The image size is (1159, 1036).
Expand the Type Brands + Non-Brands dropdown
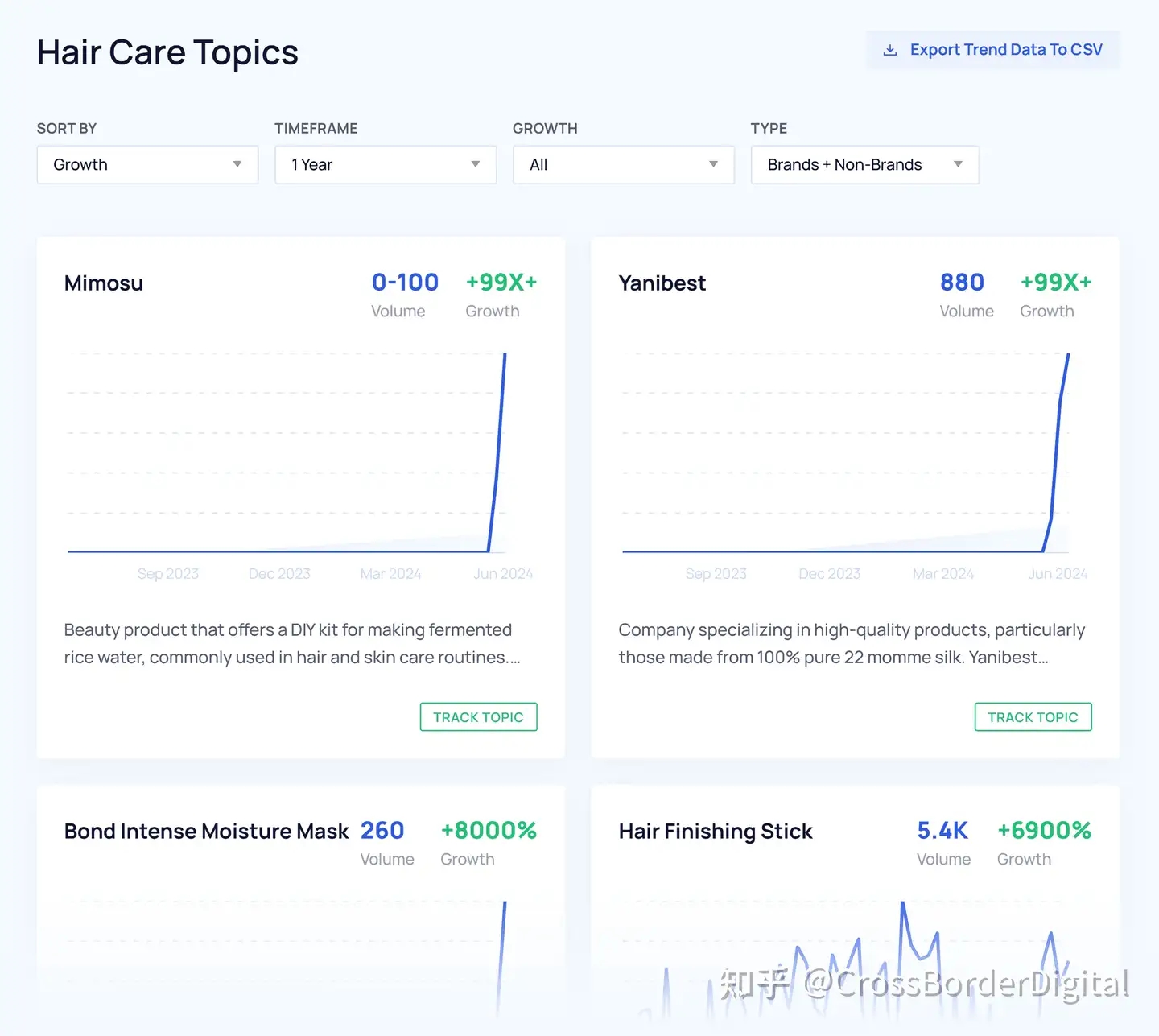(864, 165)
